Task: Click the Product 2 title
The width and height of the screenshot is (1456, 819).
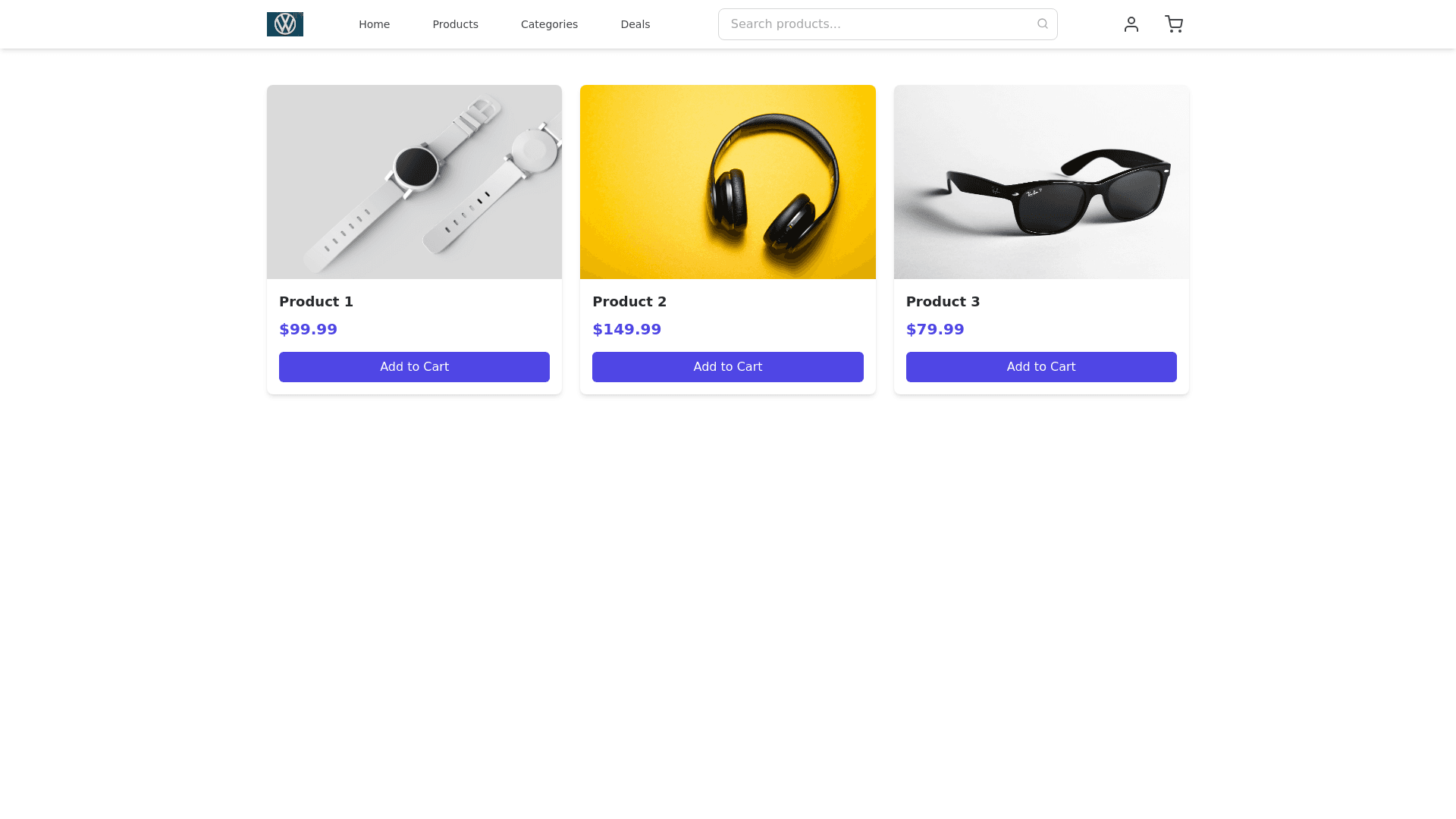Action: click(x=629, y=302)
